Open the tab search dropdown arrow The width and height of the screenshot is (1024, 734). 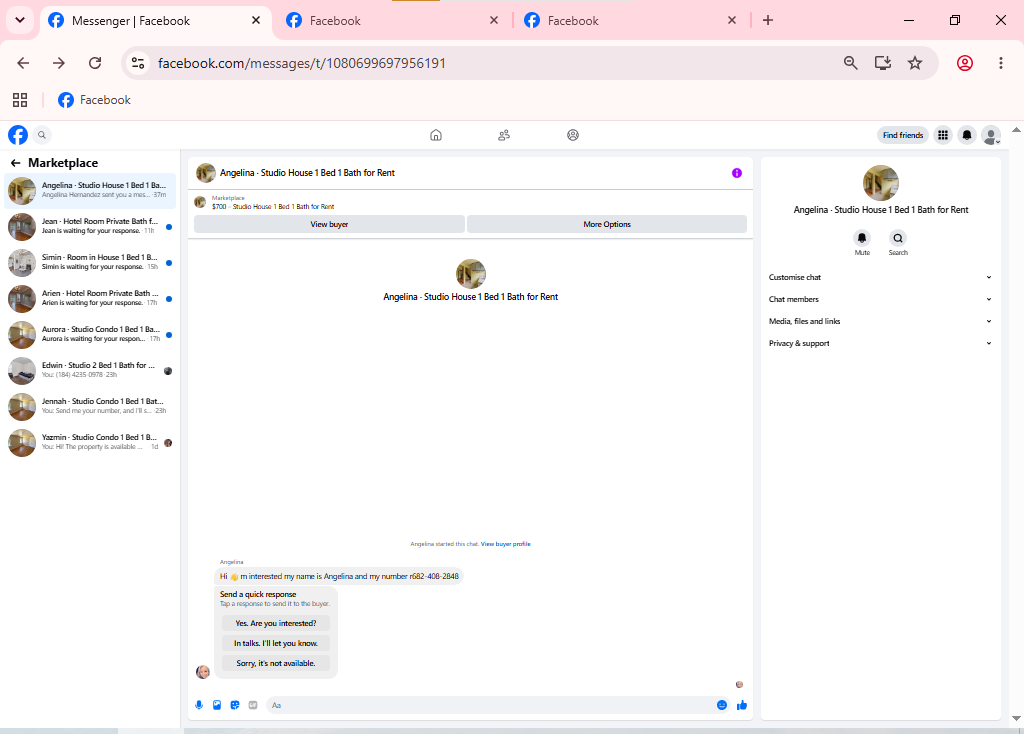(x=20, y=20)
